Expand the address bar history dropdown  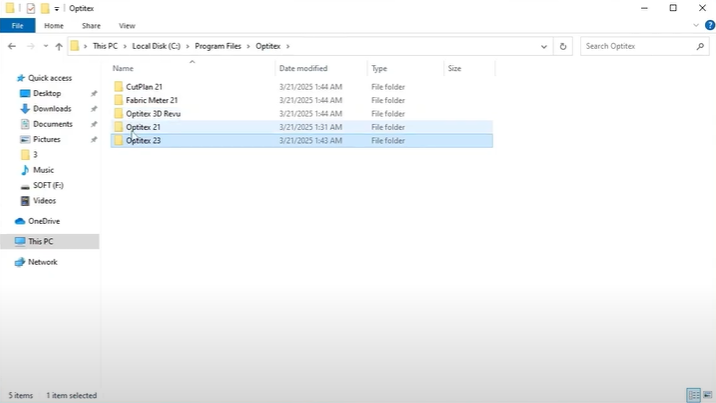(543, 46)
